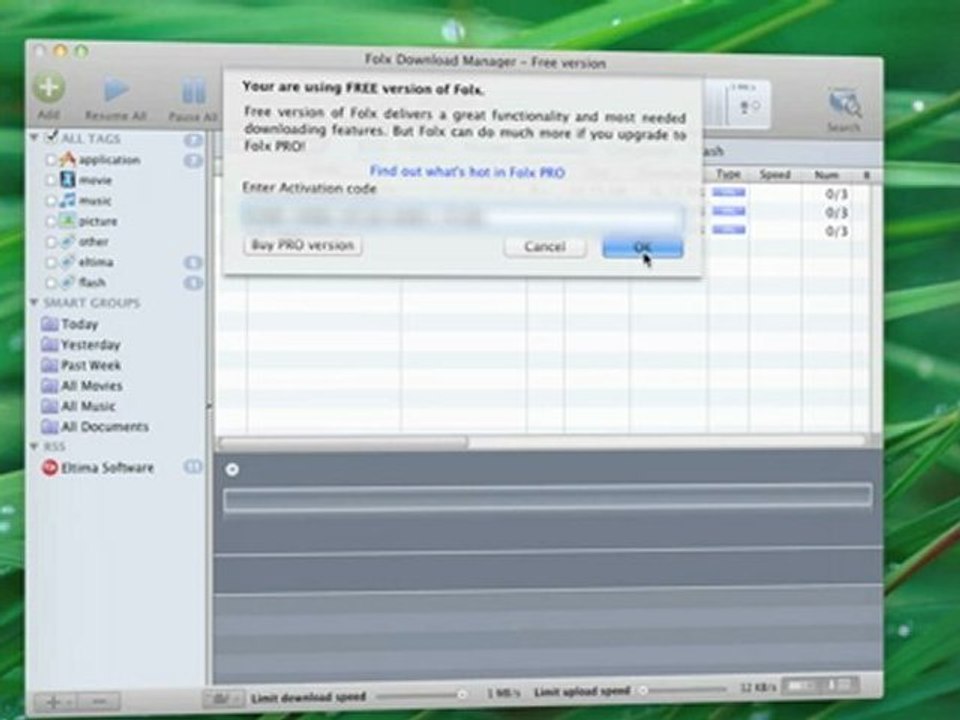The width and height of the screenshot is (960, 720).
Task: Click the minus button at sidebar bottom
Action: 99,702
